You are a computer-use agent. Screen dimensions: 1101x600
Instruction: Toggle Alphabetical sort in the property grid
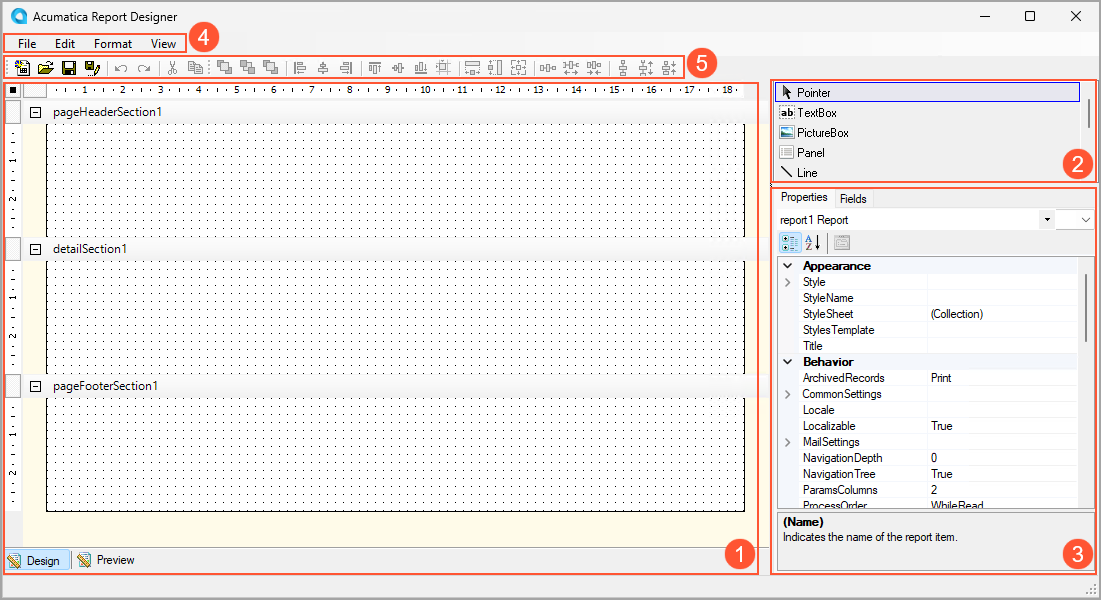point(812,243)
